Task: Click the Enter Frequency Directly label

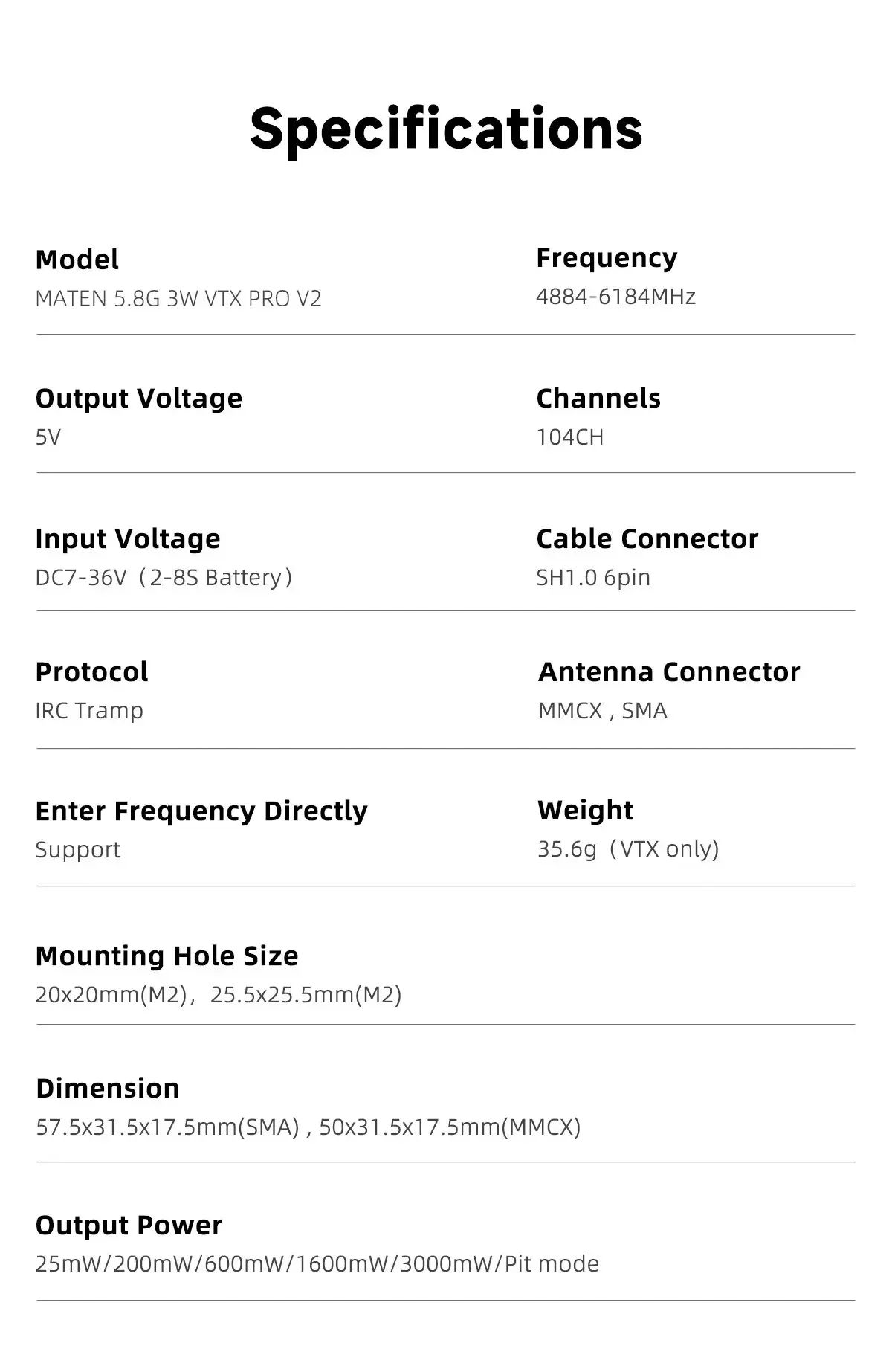Action: [201, 811]
